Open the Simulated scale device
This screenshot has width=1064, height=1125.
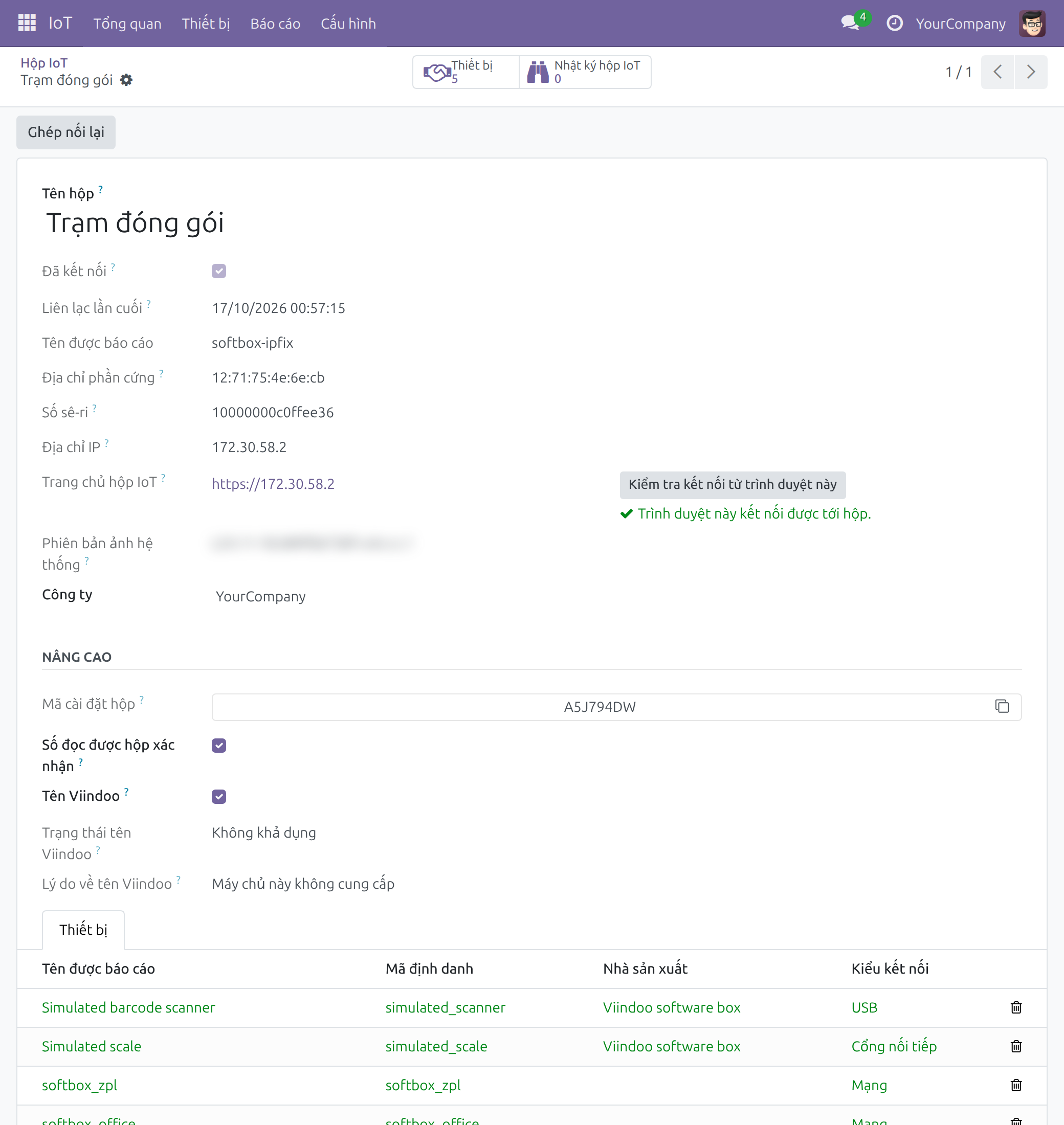pyautogui.click(x=92, y=1046)
